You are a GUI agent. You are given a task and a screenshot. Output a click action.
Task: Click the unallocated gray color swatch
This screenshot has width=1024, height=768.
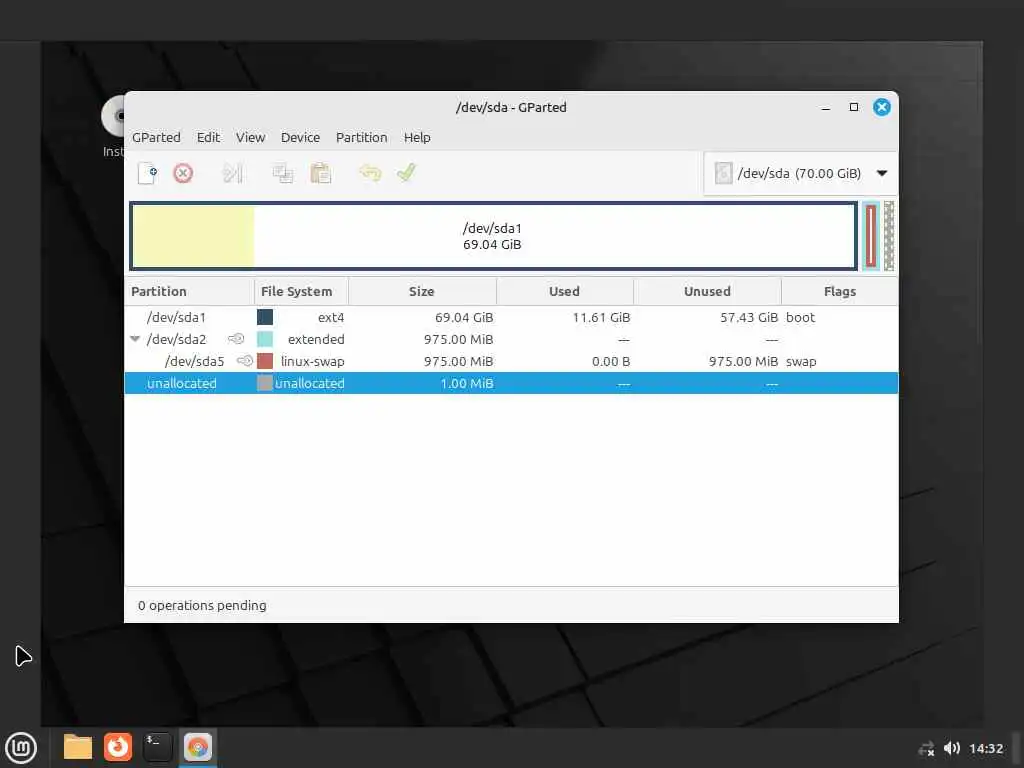pyautogui.click(x=265, y=383)
